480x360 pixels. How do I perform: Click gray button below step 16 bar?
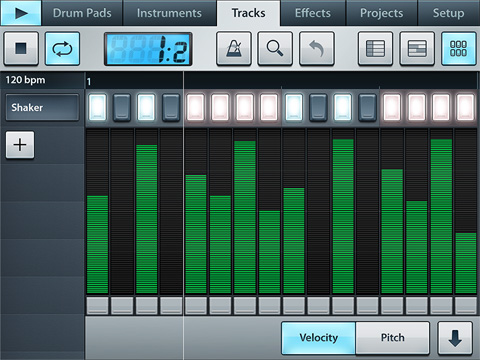(x=466, y=306)
